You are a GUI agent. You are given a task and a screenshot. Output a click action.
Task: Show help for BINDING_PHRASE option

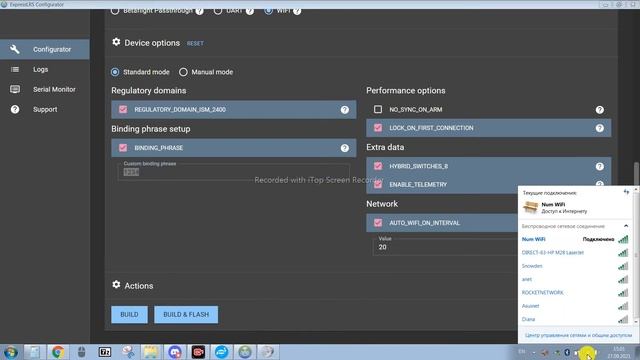[x=345, y=148]
